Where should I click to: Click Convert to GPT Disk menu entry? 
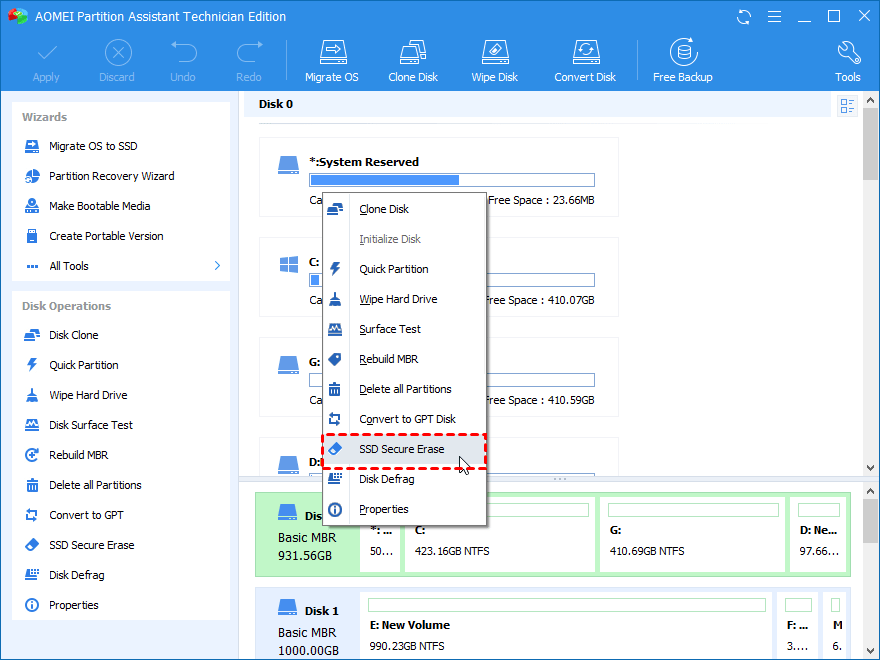(x=404, y=419)
